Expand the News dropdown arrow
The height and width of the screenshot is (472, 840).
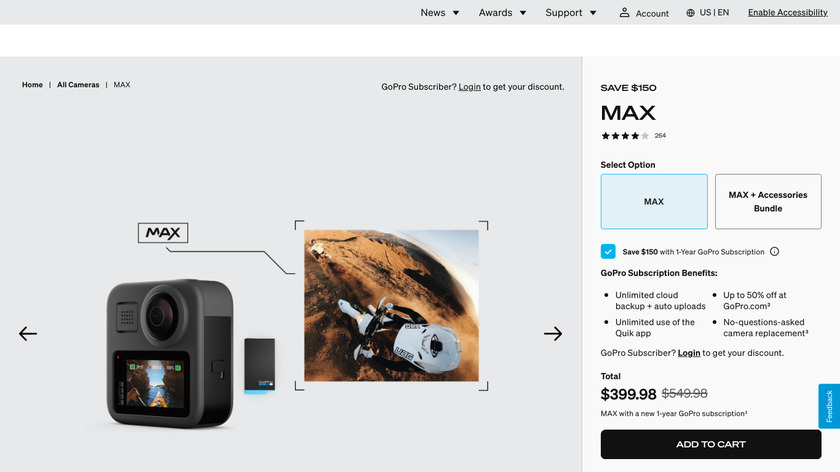[x=456, y=13]
